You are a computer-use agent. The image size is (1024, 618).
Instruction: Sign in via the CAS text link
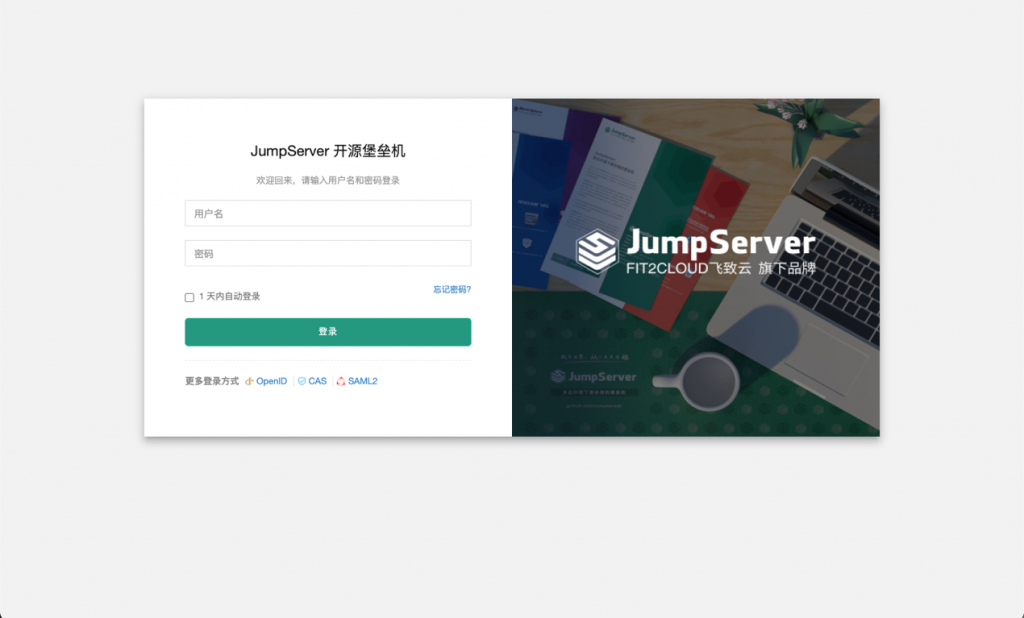click(x=317, y=381)
